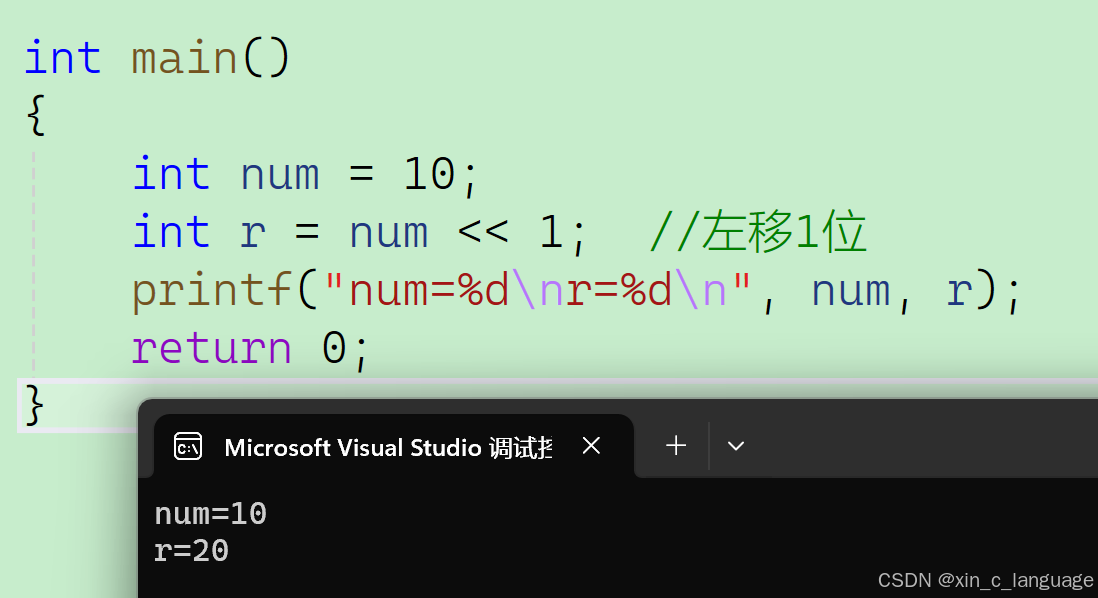Expand the terminal profile dropdown chevron
Screen dimensions: 1098x598
point(735,446)
